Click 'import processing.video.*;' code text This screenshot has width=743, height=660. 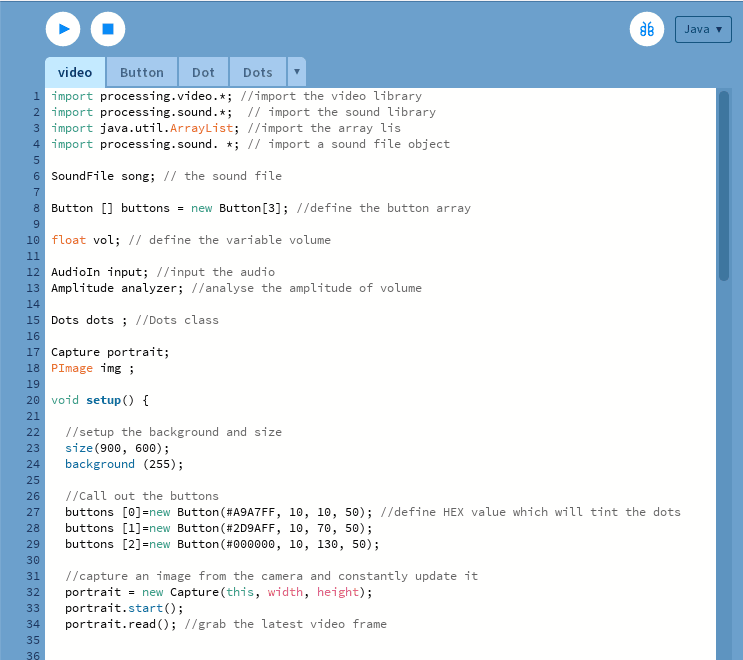click(142, 96)
